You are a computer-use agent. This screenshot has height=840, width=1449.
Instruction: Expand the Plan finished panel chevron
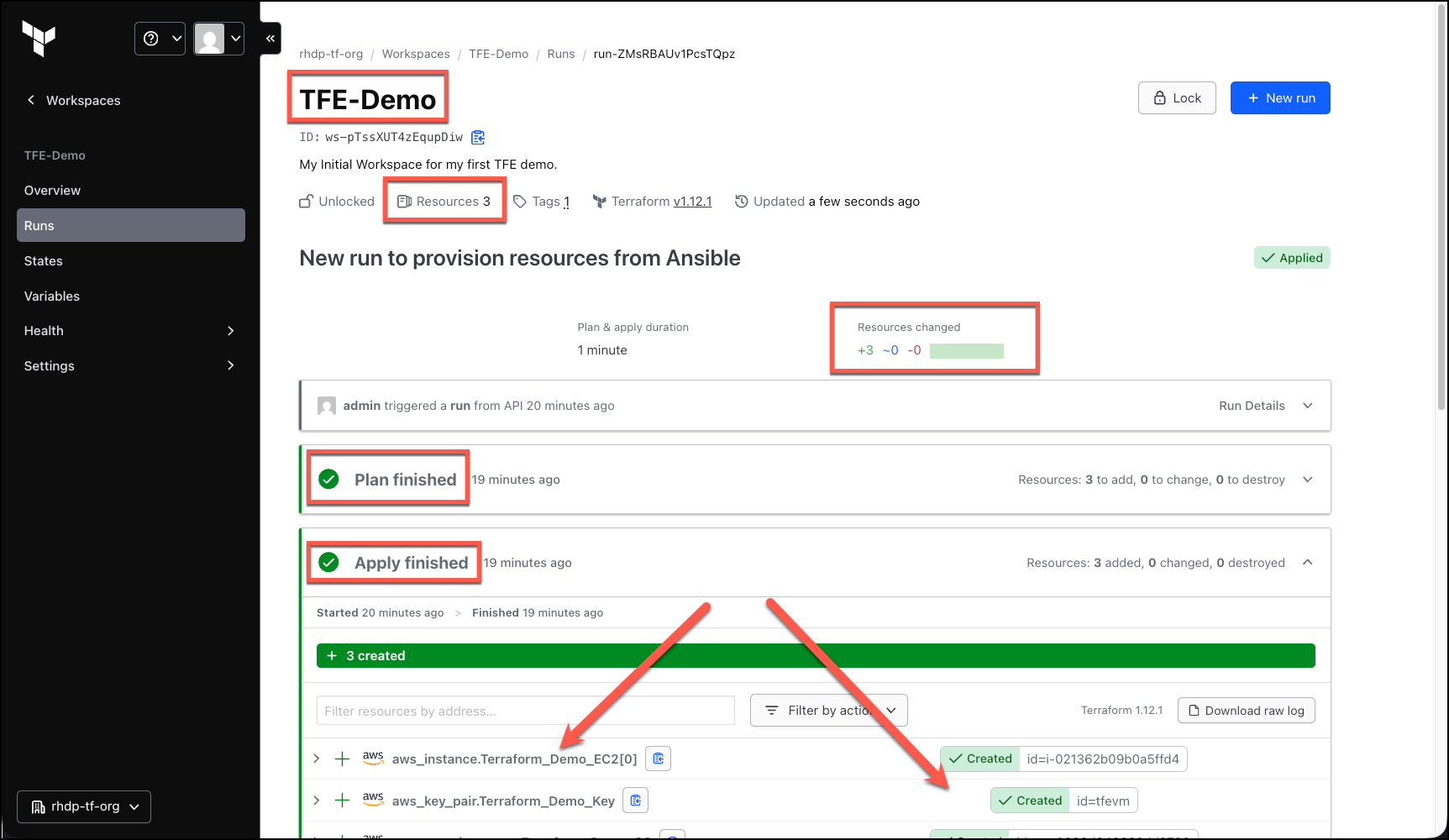(x=1308, y=480)
